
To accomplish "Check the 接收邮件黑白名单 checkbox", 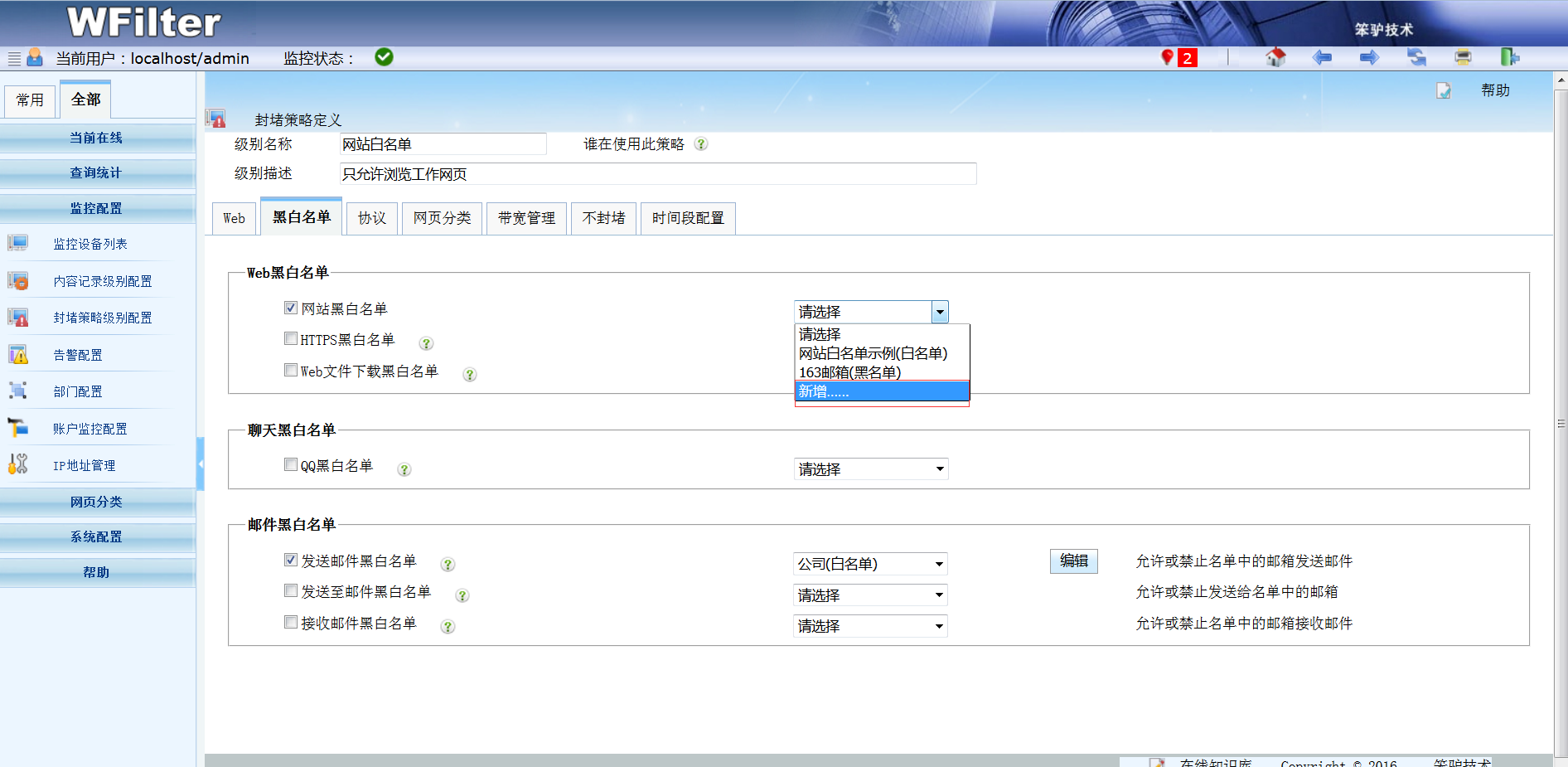I will click(x=291, y=623).
